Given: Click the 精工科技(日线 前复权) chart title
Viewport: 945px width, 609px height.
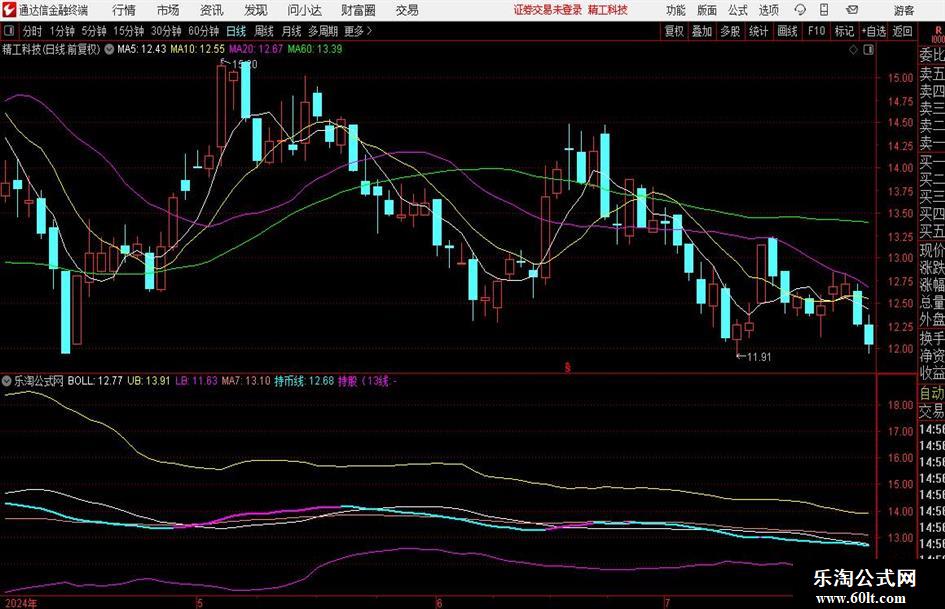Looking at the screenshot, I should coord(51,49).
